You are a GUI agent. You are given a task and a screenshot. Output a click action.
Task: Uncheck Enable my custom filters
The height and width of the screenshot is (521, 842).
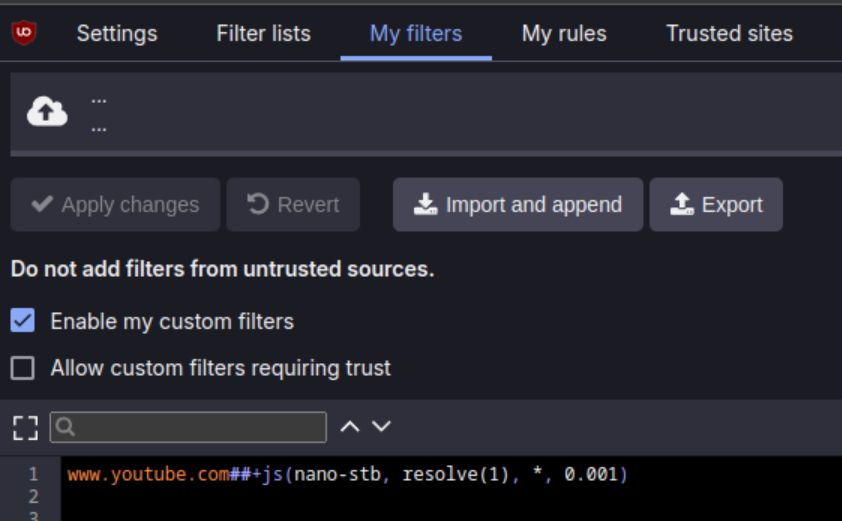click(x=23, y=321)
